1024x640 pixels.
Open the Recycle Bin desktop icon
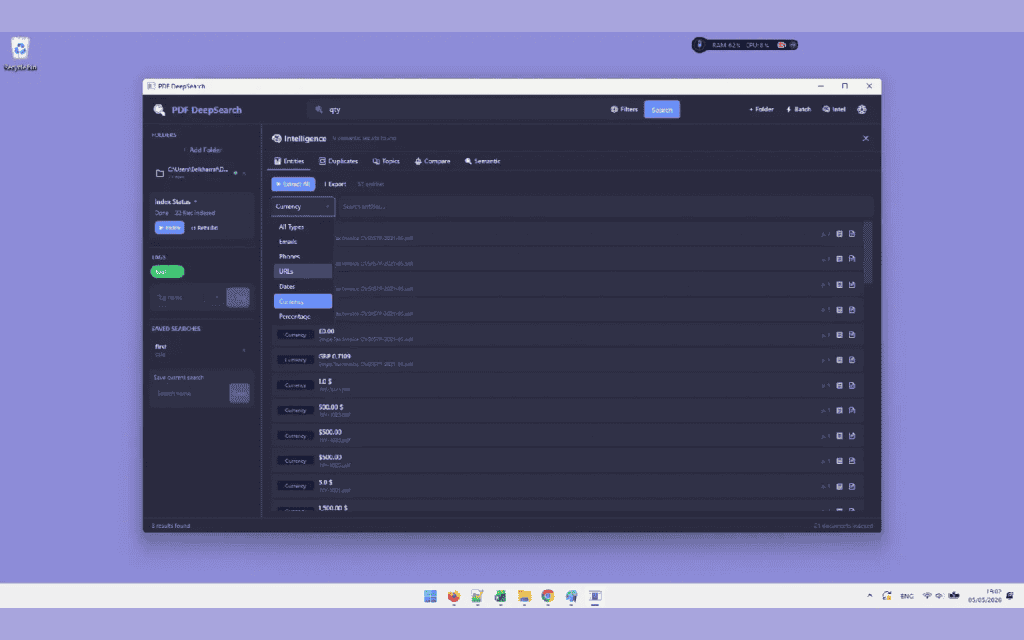20,54
